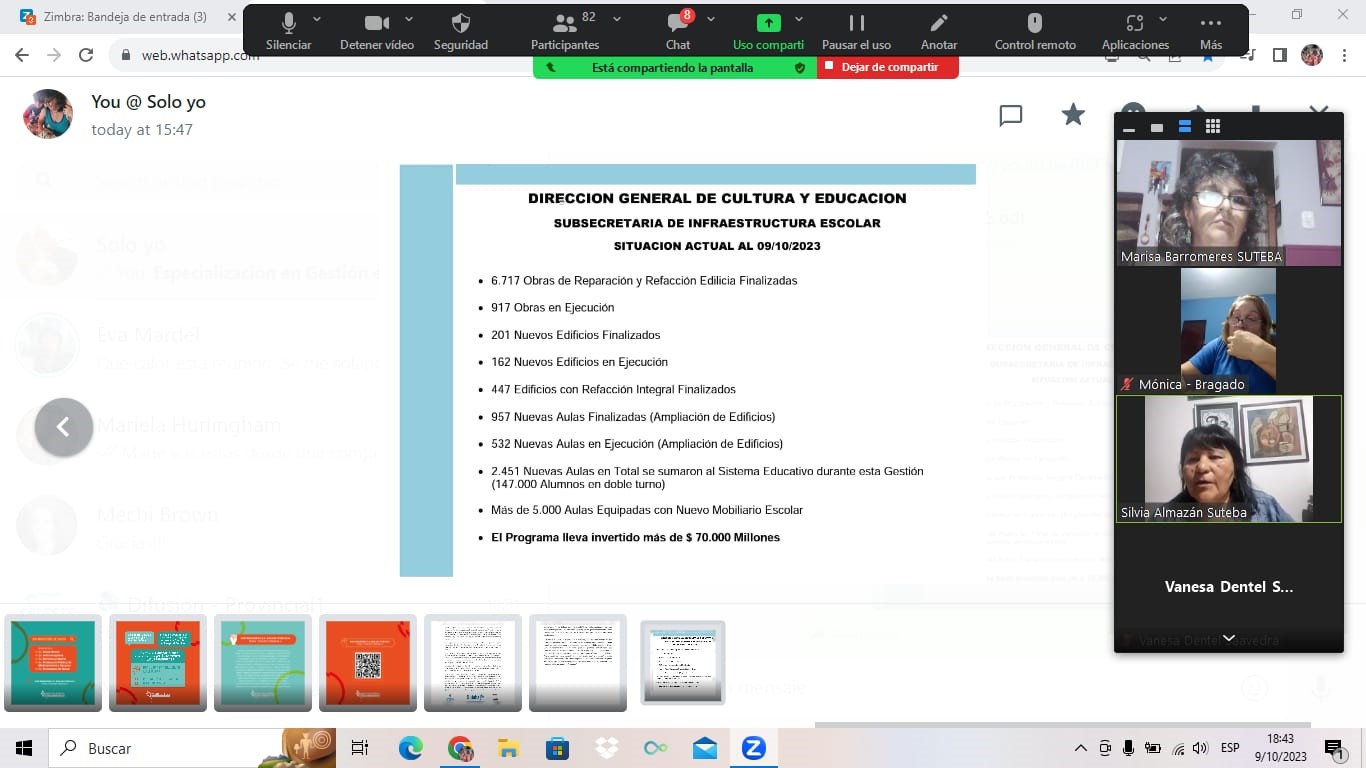
Task: Switch video panel to grid view
Action: click(x=1213, y=127)
